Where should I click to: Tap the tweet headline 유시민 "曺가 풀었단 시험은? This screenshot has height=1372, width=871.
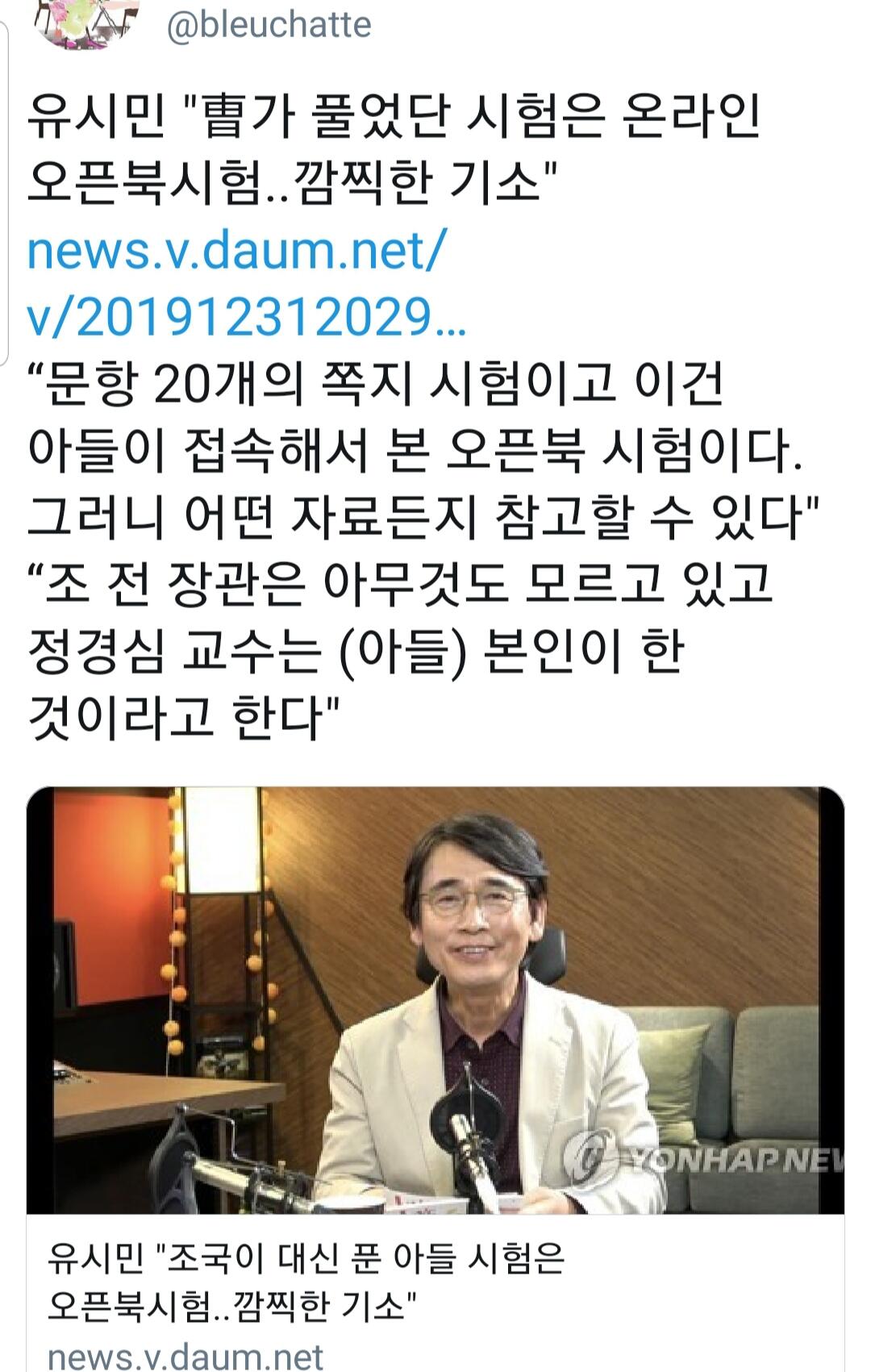tap(394, 117)
